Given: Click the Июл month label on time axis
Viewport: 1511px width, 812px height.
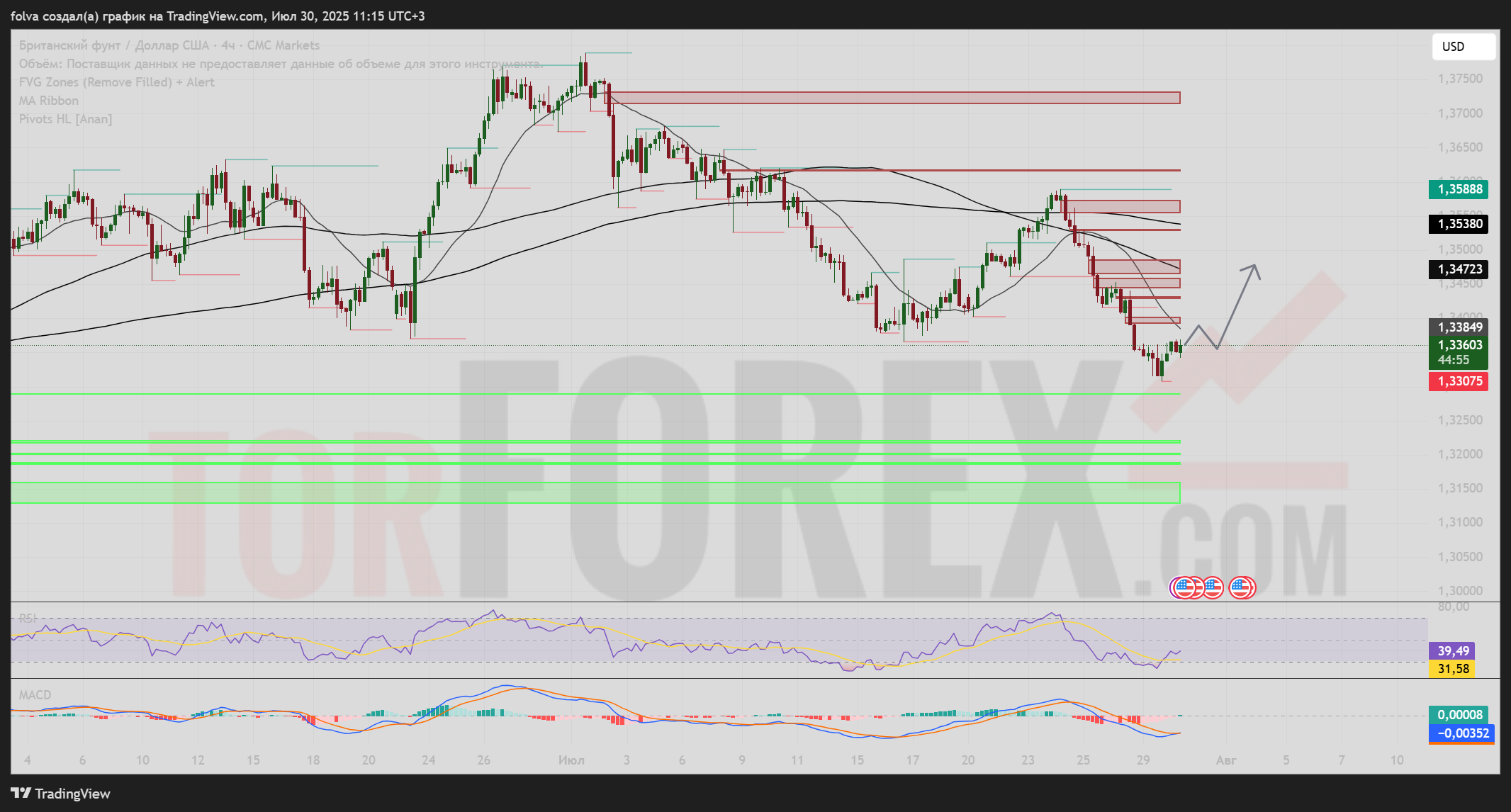Looking at the screenshot, I should (571, 760).
